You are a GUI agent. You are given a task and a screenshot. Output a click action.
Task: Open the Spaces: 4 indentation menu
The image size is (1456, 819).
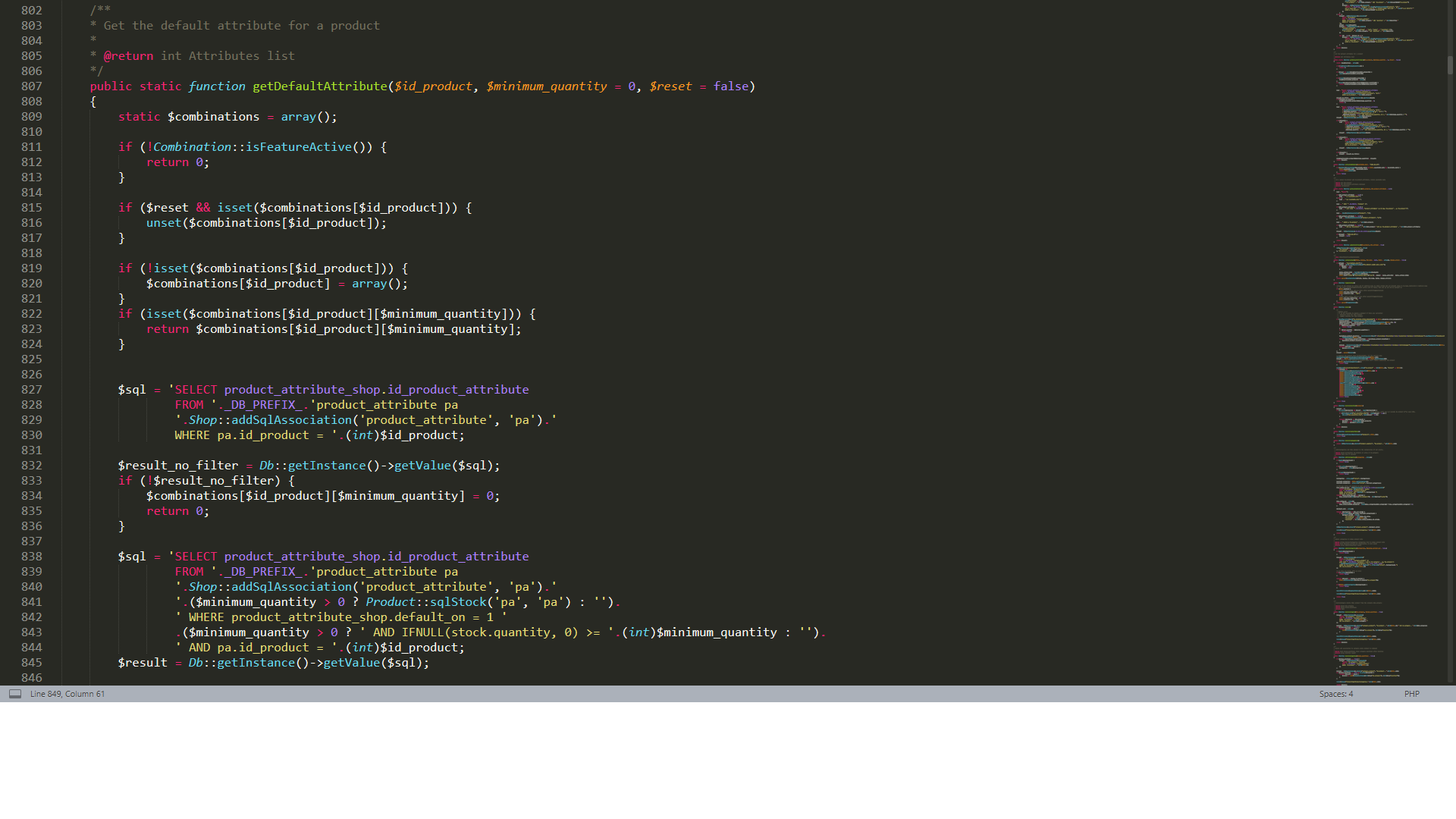coord(1335,694)
